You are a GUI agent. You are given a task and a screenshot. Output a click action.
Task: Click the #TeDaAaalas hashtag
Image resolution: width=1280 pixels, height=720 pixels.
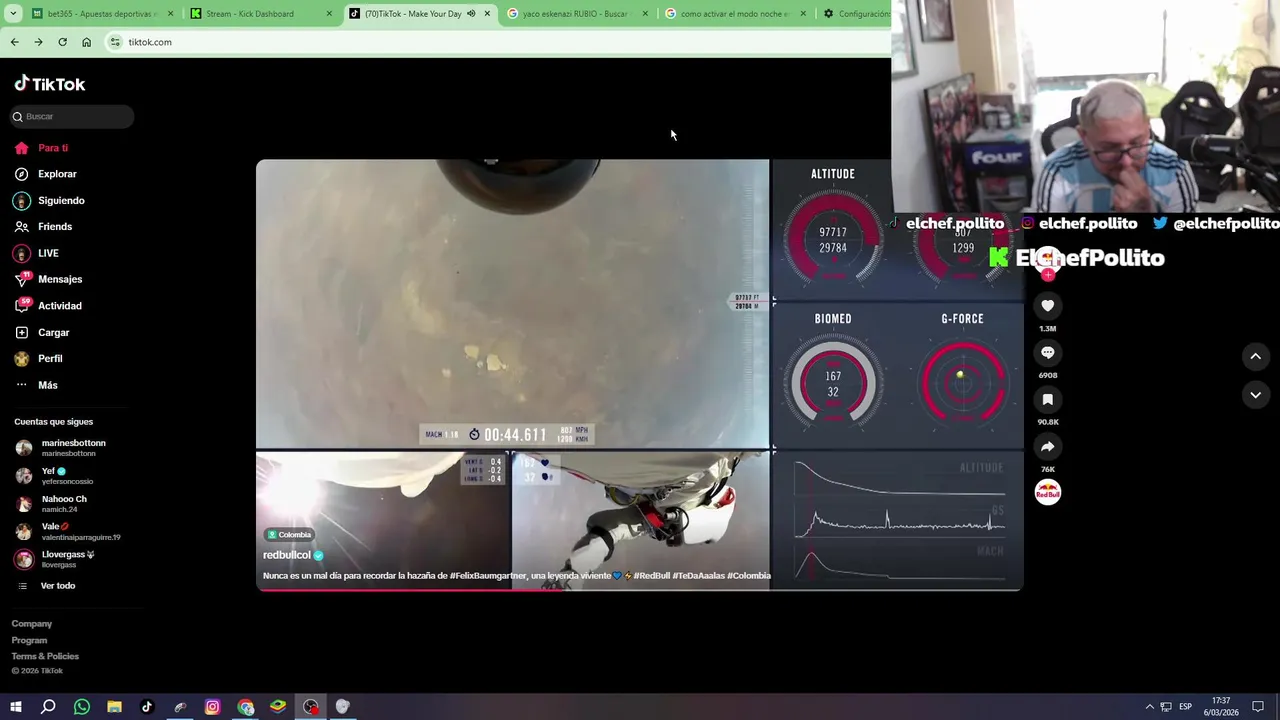click(x=698, y=576)
